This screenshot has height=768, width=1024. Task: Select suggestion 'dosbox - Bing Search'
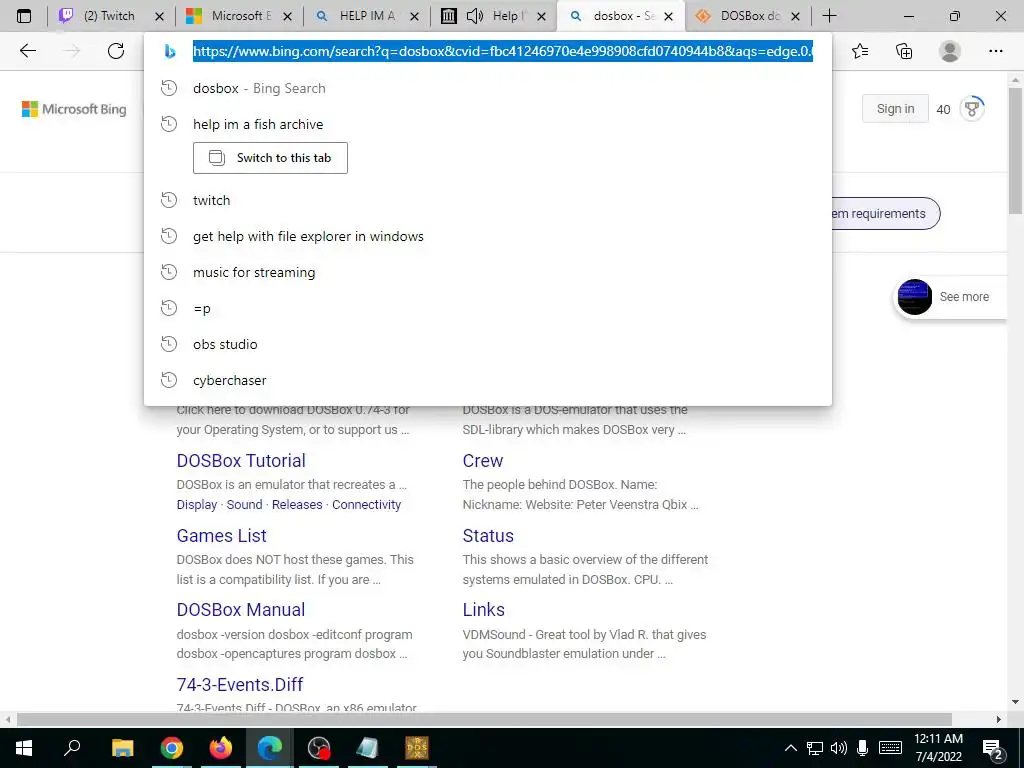(x=488, y=88)
